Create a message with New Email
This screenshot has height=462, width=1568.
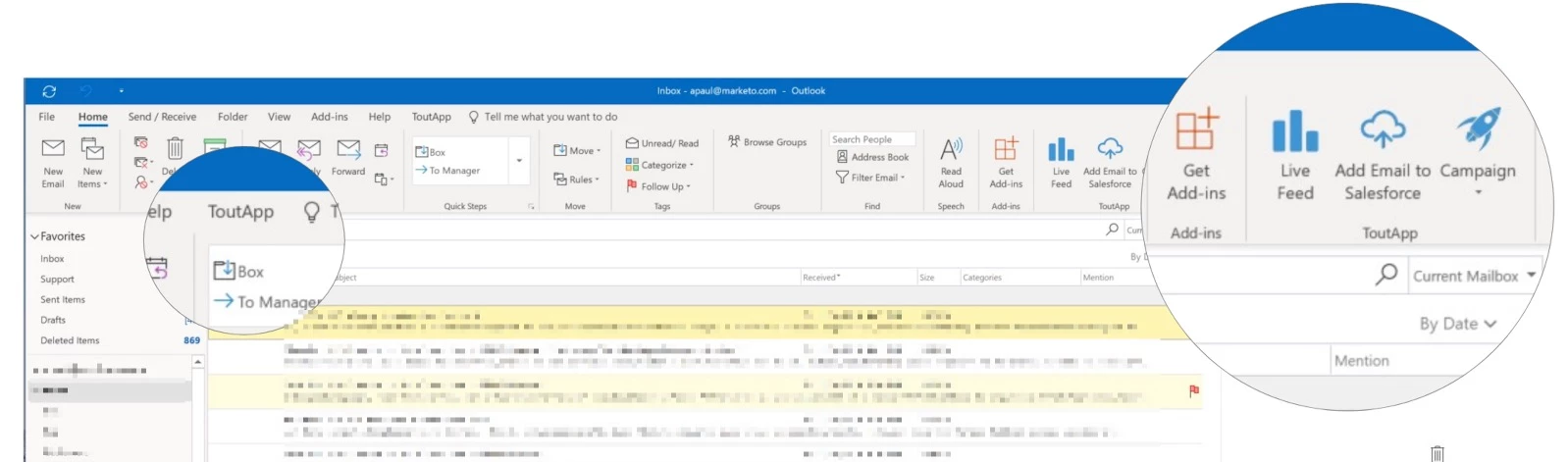point(53,163)
